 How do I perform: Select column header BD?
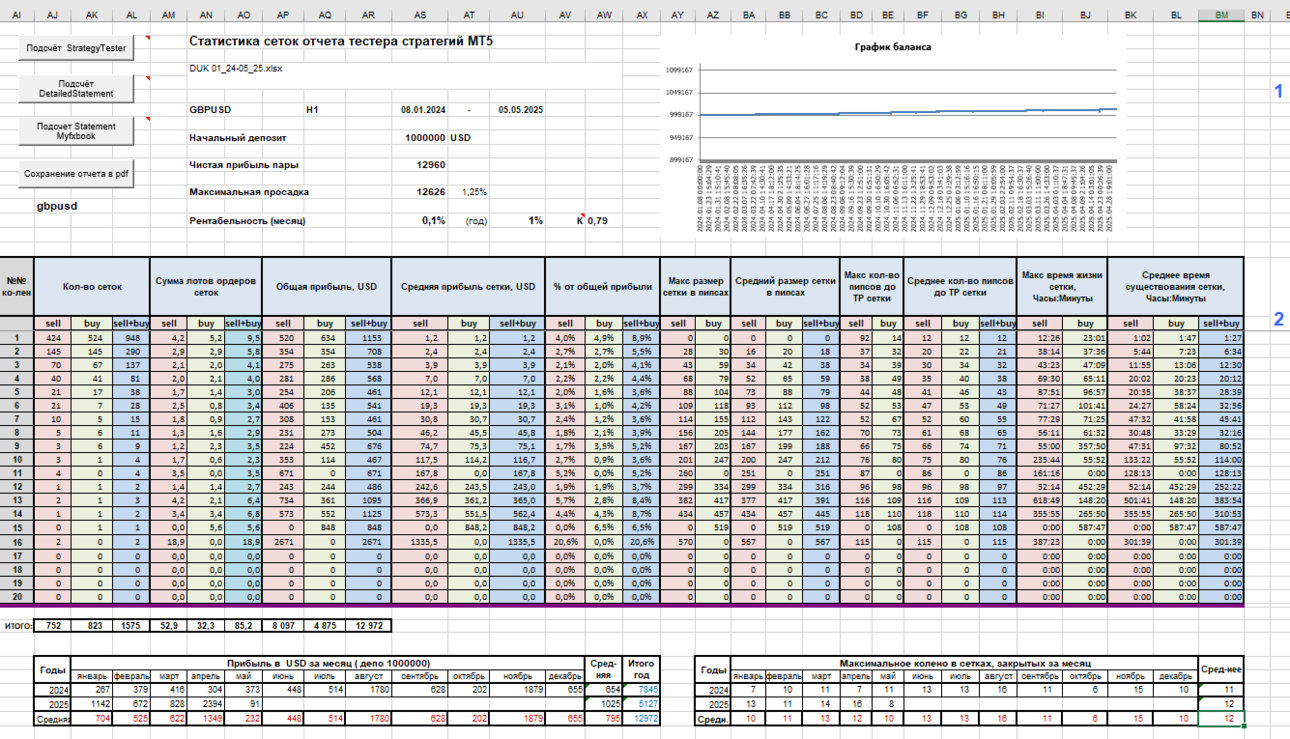856,15
